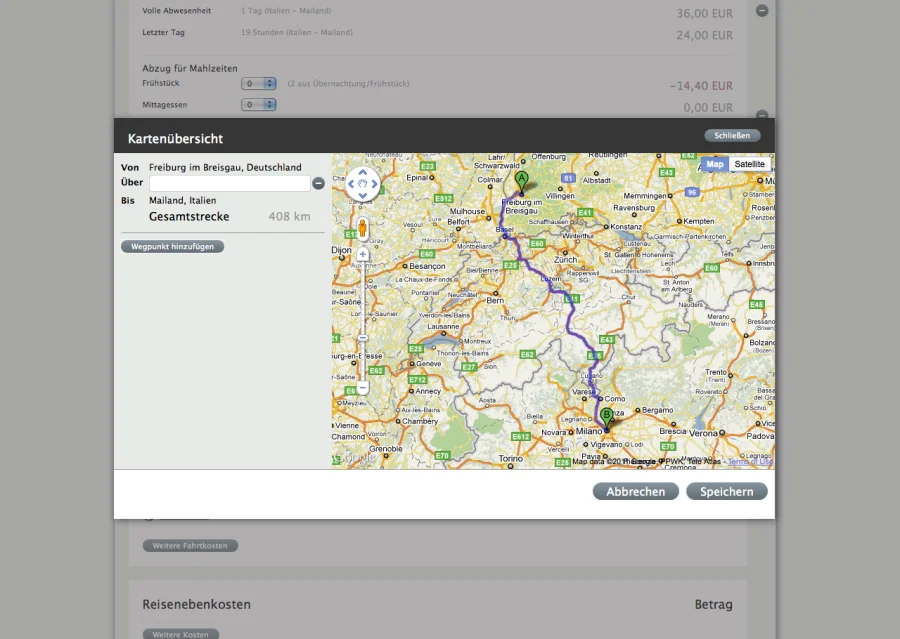The height and width of the screenshot is (639, 900).
Task: Open the Terms of Use link
Action: coord(750,461)
